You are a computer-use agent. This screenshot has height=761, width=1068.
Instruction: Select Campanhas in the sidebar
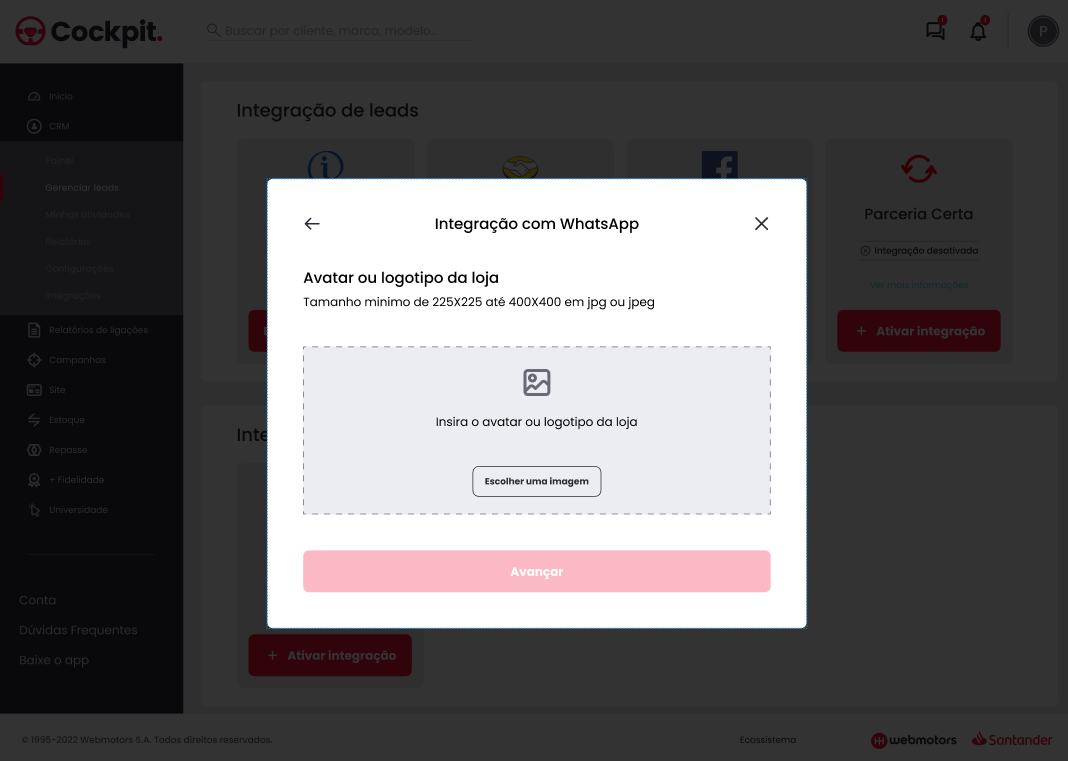coord(77,360)
